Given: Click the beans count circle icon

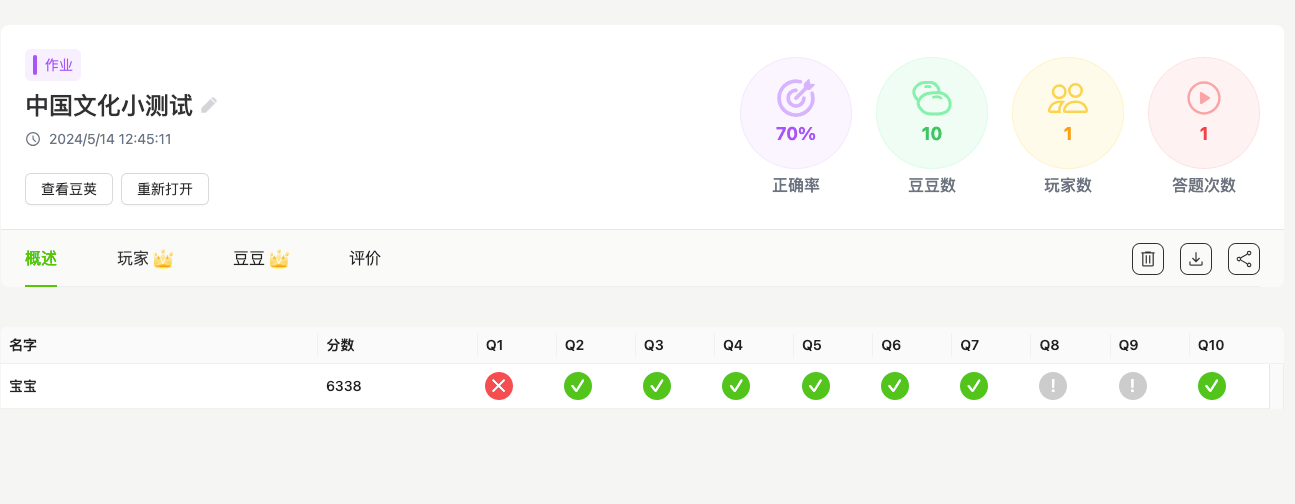Looking at the screenshot, I should pyautogui.click(x=932, y=98).
